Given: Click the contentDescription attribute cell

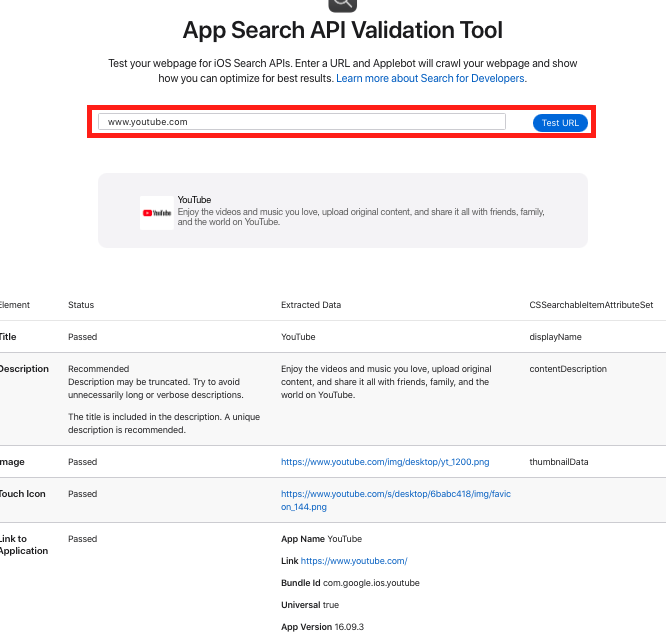Looking at the screenshot, I should click(x=568, y=369).
